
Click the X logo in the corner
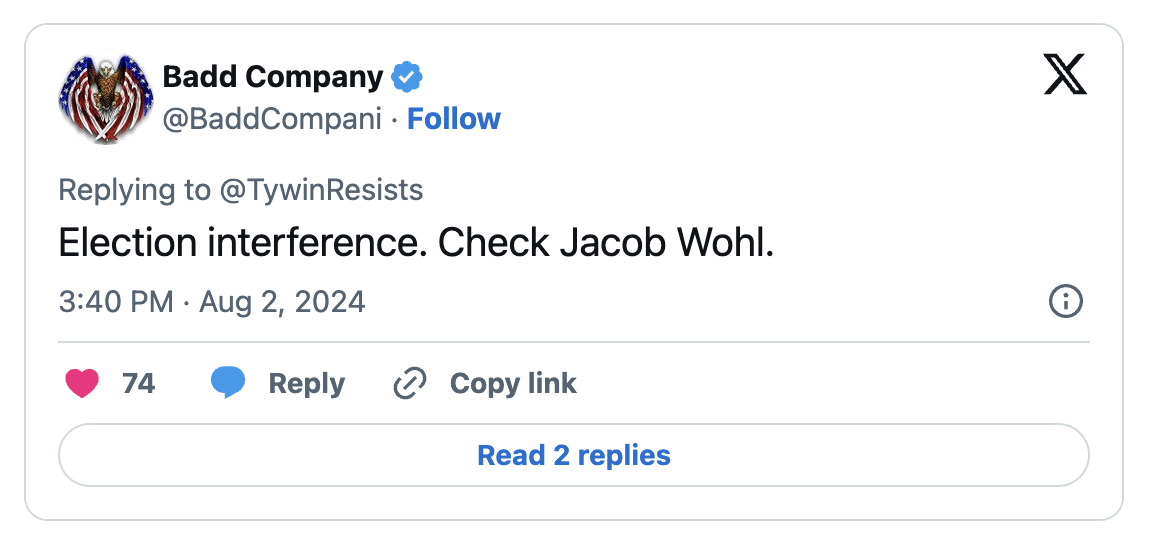tap(1065, 75)
